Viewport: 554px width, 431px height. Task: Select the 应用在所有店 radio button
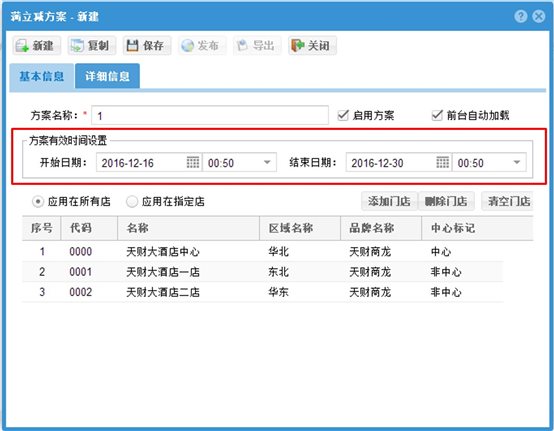pos(37,202)
